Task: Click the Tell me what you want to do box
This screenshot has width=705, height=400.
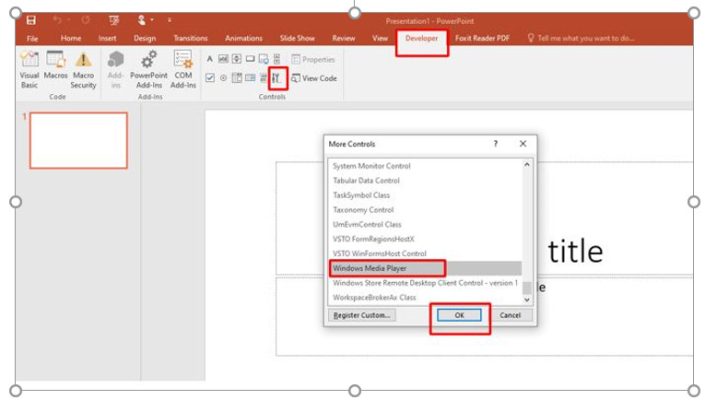Action: (581, 38)
